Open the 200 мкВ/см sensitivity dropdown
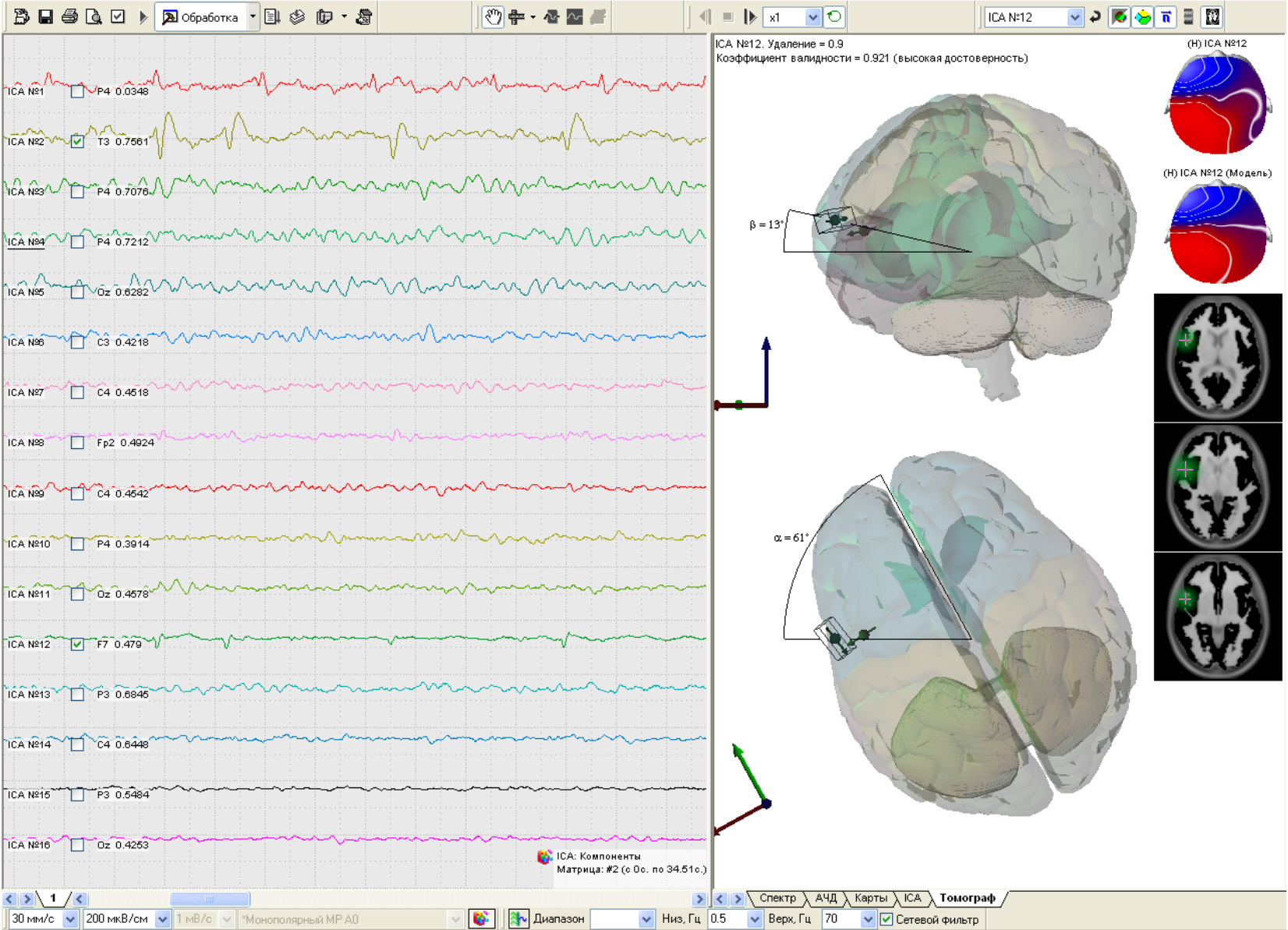The height and width of the screenshot is (930, 1288). click(x=162, y=919)
